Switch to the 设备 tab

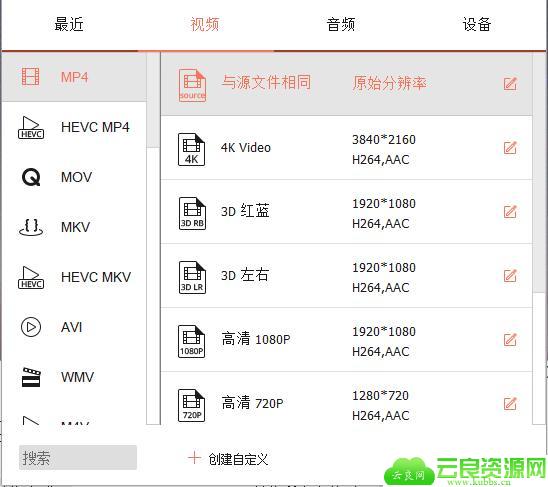point(477,24)
